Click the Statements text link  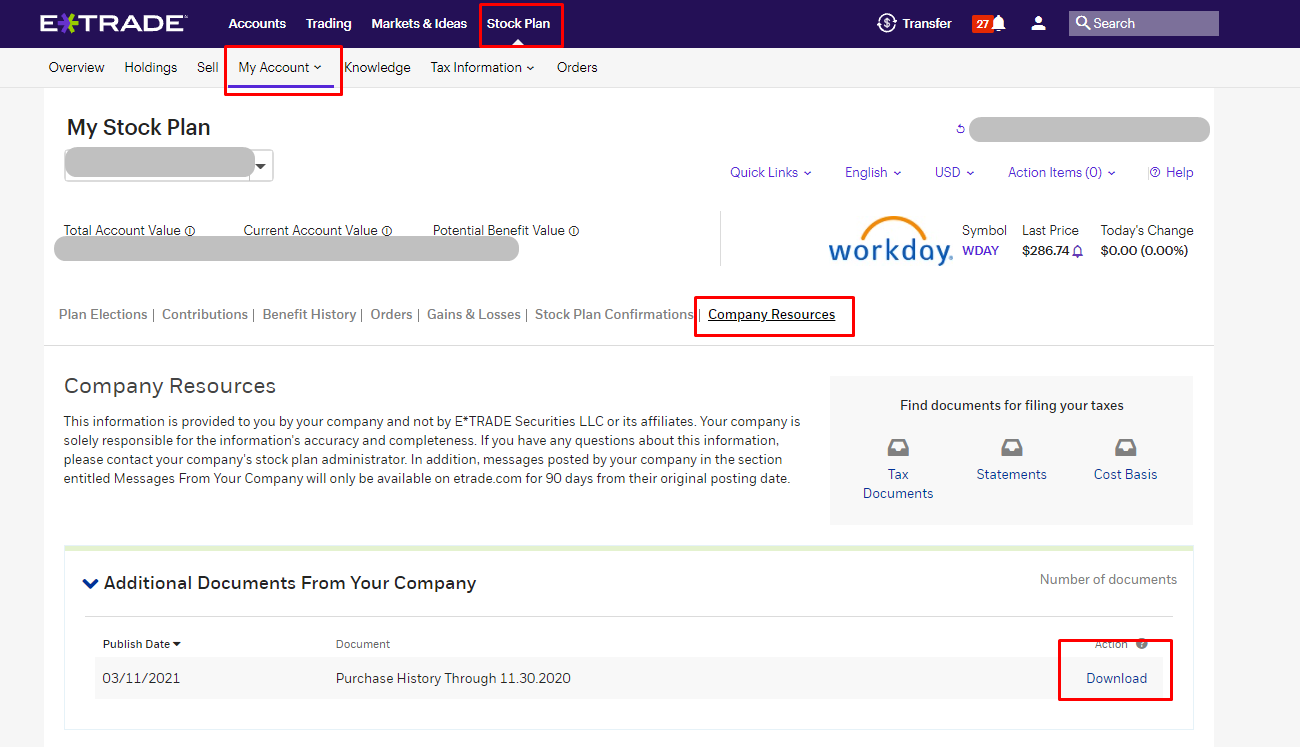pyautogui.click(x=1012, y=474)
